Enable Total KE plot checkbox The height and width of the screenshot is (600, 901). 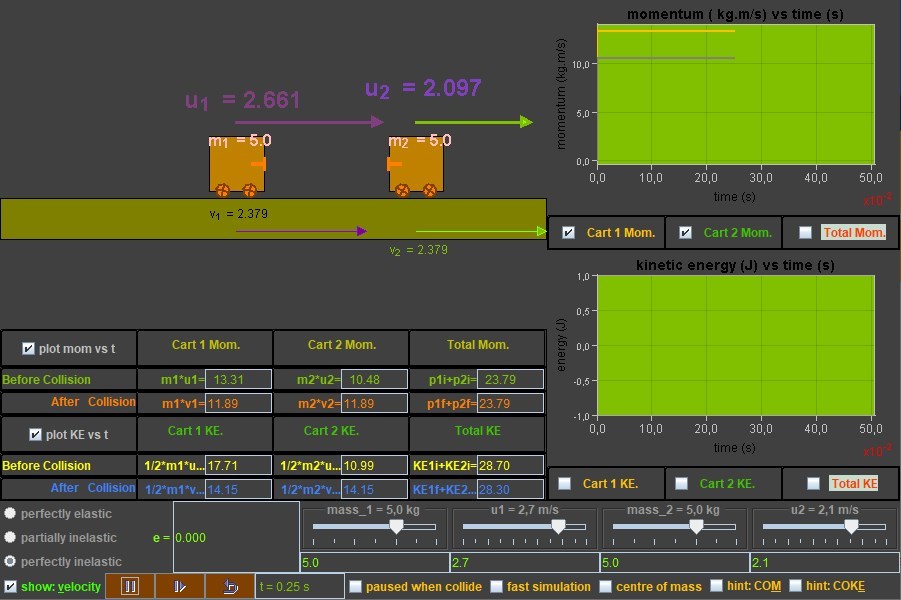(x=814, y=483)
